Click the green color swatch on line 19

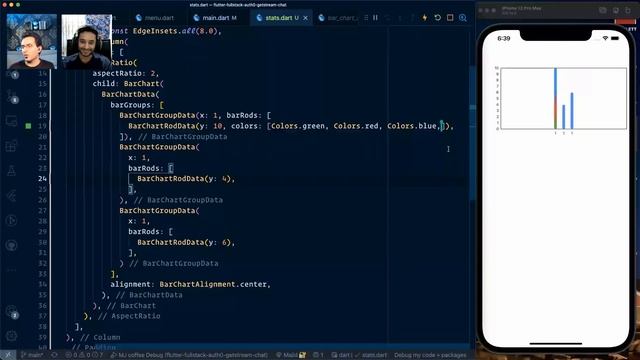28,126
